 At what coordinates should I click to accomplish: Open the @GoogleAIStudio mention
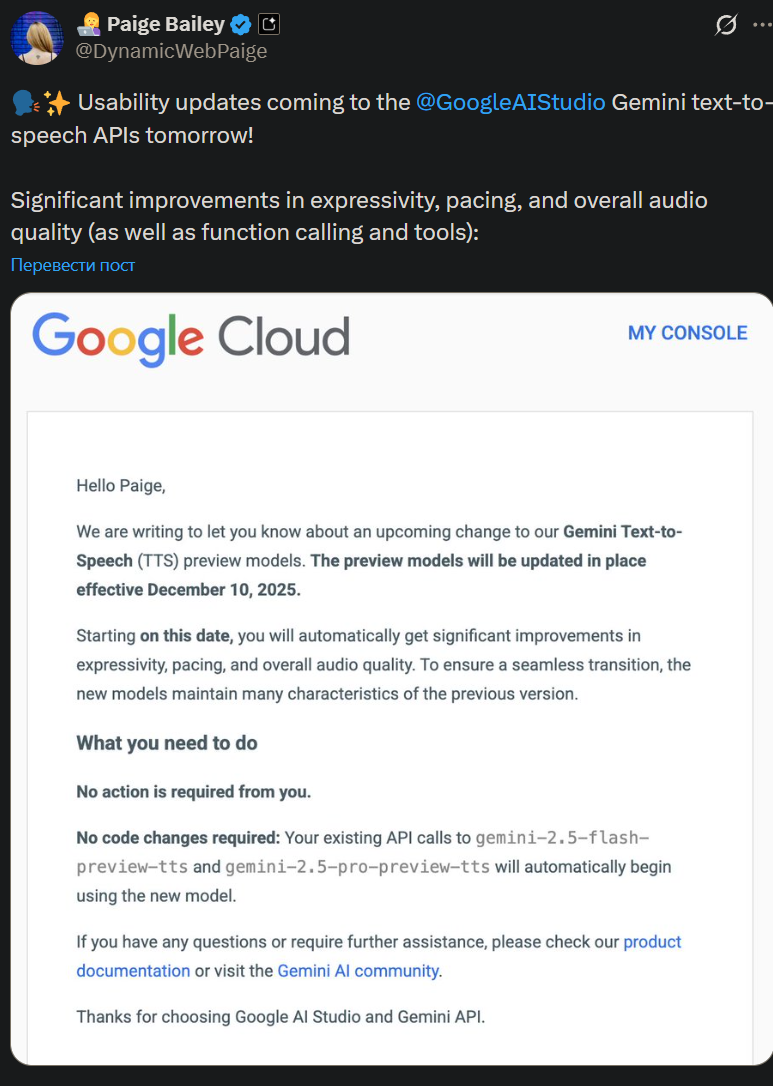(510, 103)
